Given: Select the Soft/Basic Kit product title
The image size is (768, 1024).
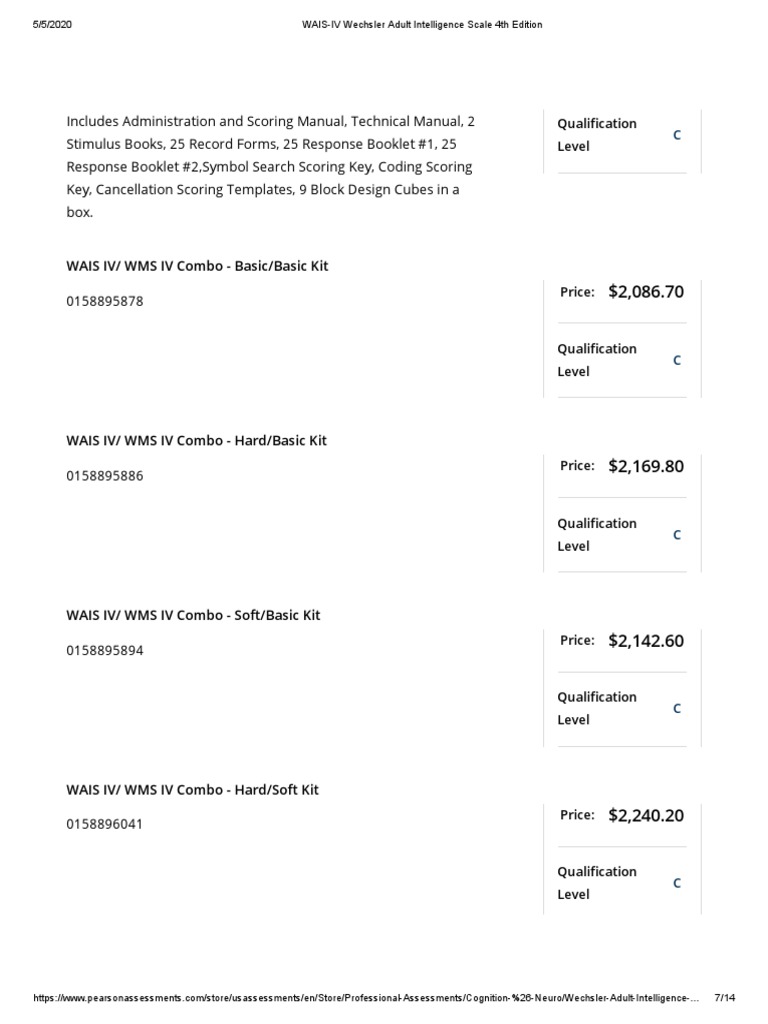Looking at the screenshot, I should click(x=193, y=615).
